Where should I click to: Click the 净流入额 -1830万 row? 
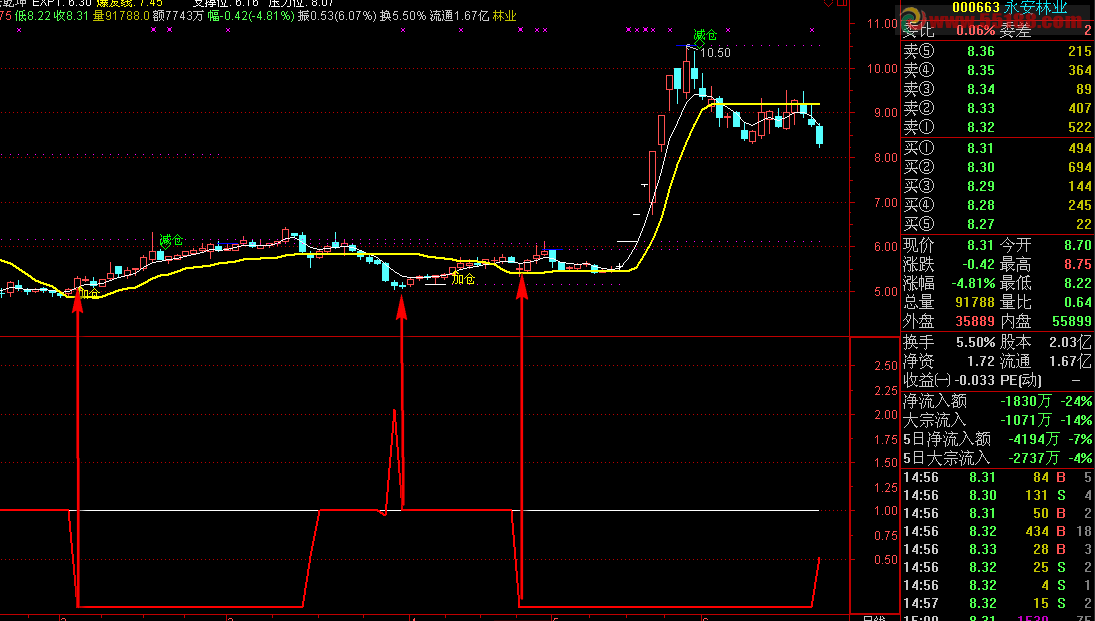click(x=997, y=401)
